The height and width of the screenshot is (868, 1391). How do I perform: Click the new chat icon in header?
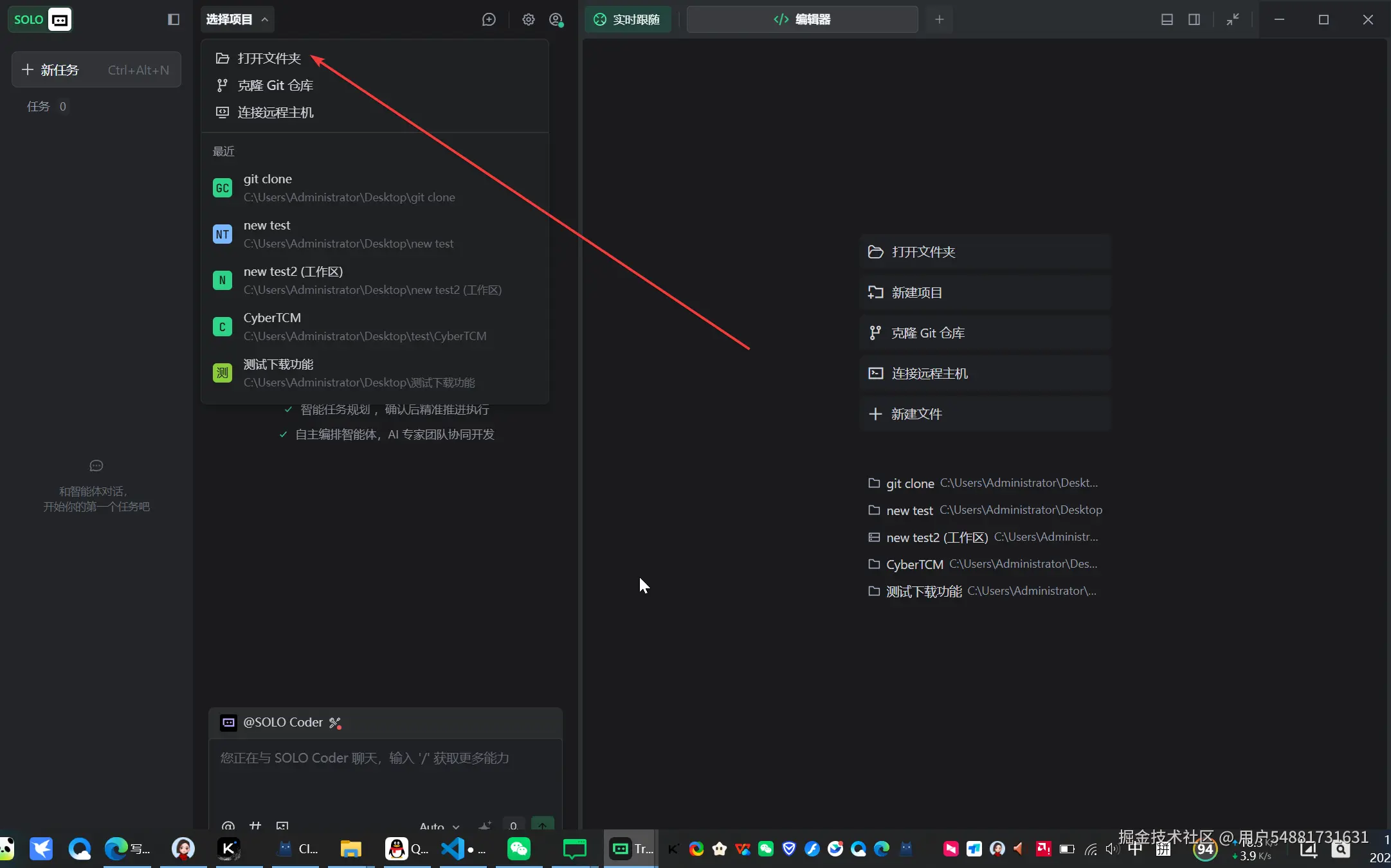[x=489, y=19]
